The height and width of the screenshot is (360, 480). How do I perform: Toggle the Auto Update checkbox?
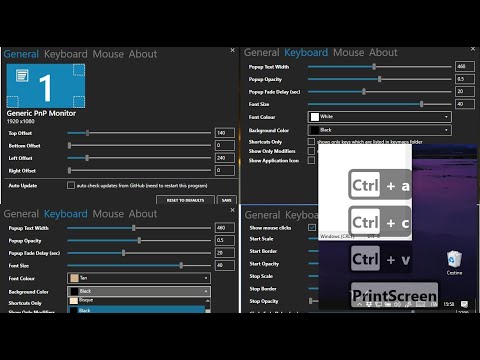(x=71, y=185)
